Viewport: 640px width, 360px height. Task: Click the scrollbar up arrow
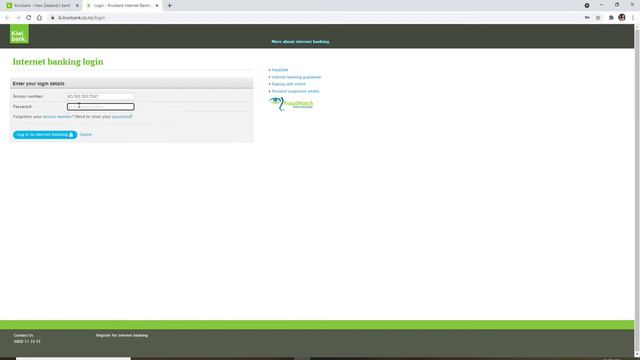(x=637, y=27)
